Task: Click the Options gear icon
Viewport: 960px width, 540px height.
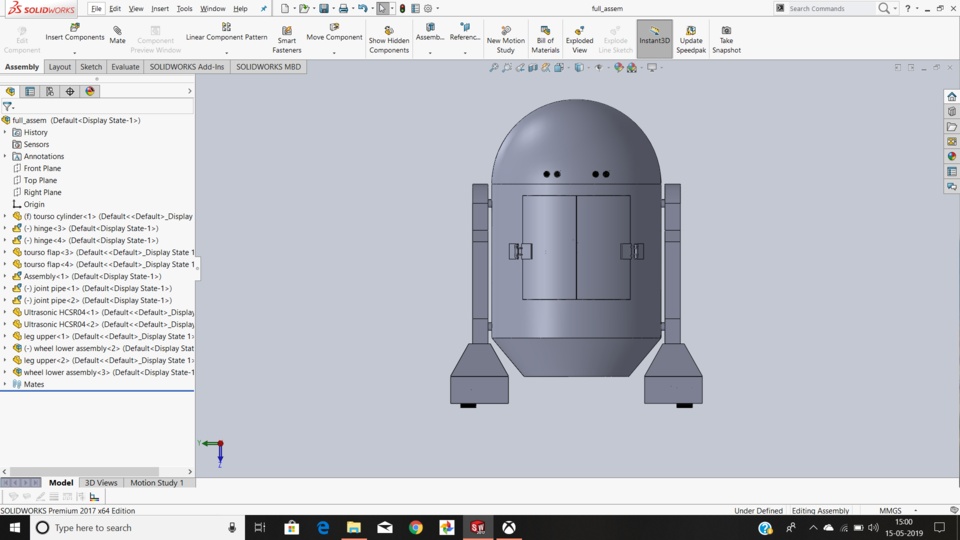Action: tap(428, 9)
